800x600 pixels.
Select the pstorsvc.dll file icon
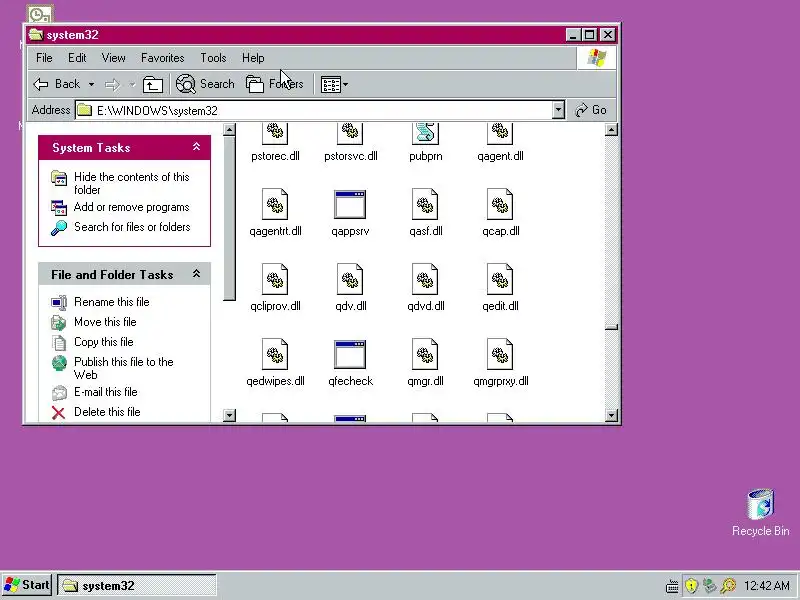coord(350,134)
